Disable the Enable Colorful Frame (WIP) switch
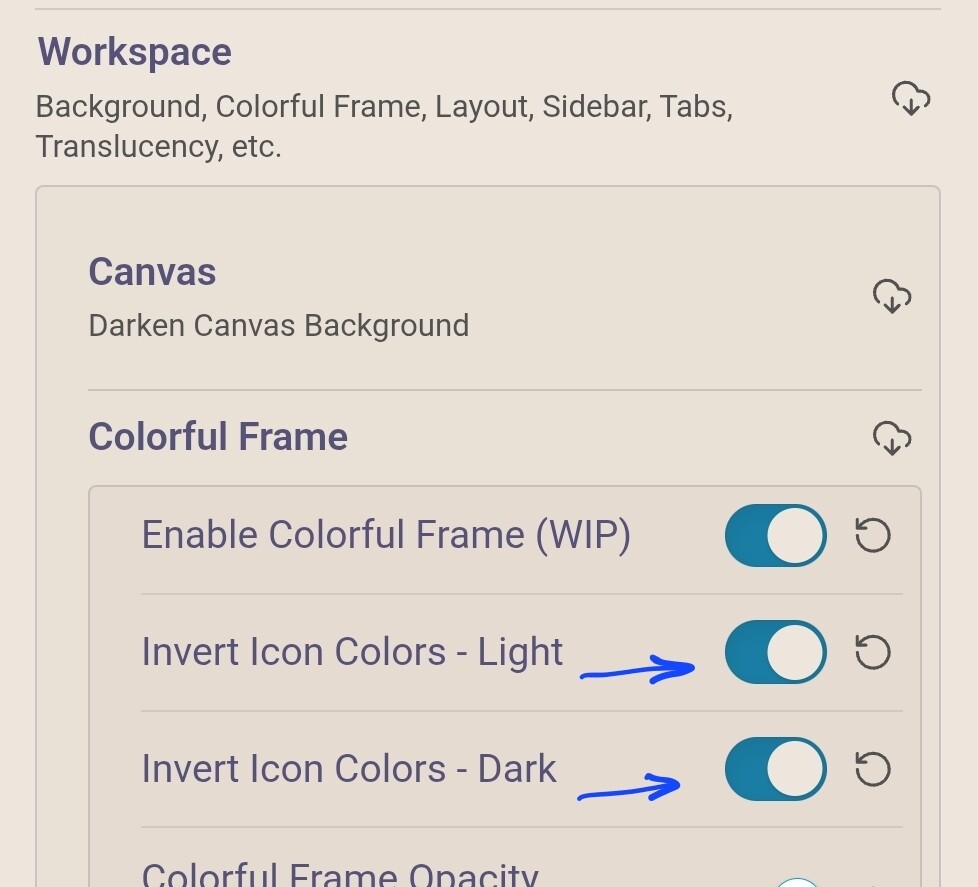Image resolution: width=978 pixels, height=887 pixels. [776, 535]
